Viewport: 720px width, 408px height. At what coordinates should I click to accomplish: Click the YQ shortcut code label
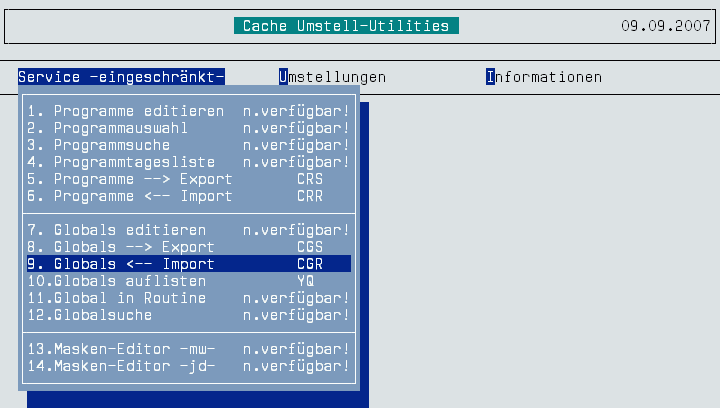point(305,280)
